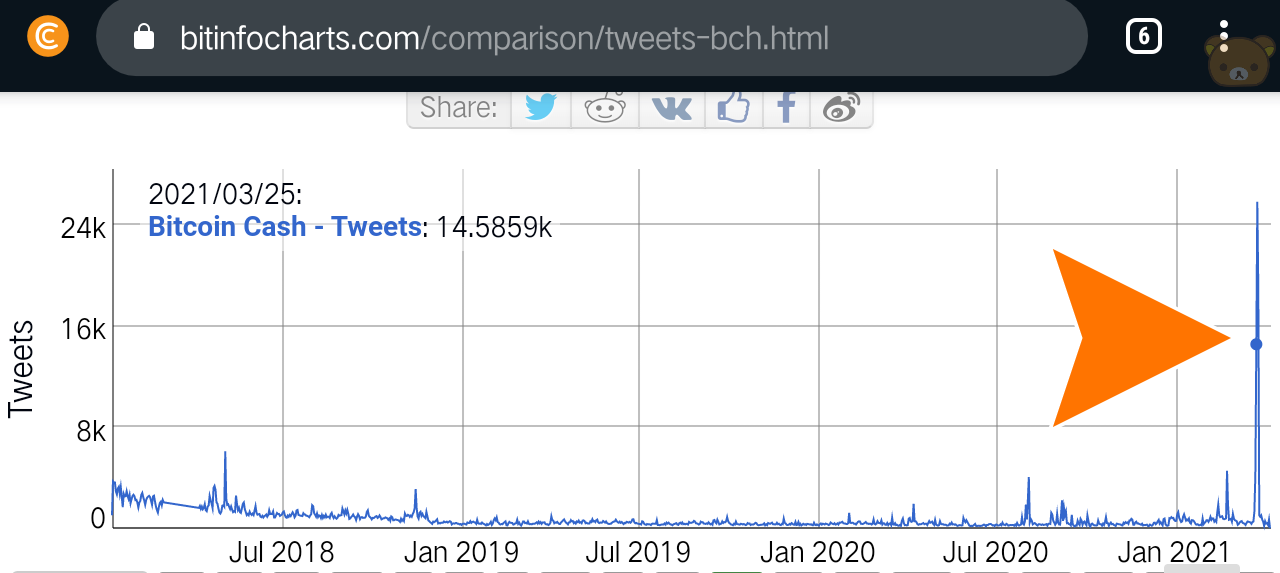The image size is (1280, 573).
Task: Tap the padlock site security icon
Action: (144, 38)
